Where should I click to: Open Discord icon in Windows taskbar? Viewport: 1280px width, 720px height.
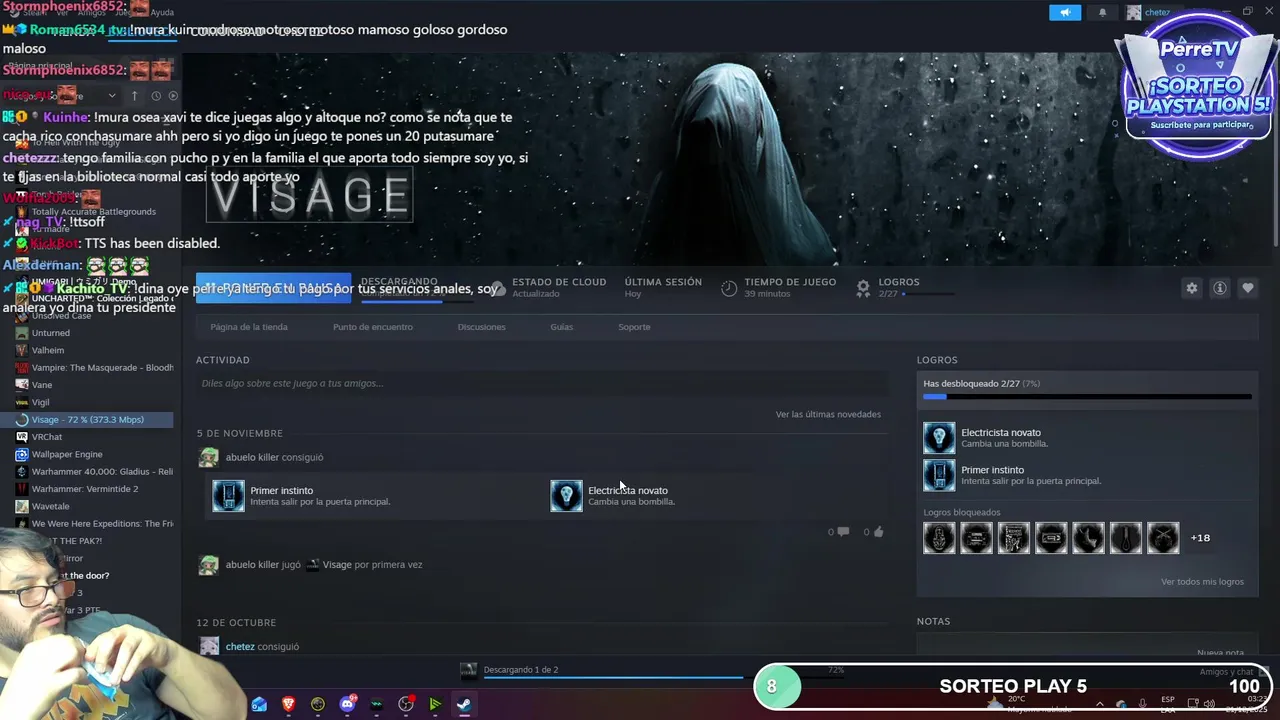pyautogui.click(x=347, y=704)
